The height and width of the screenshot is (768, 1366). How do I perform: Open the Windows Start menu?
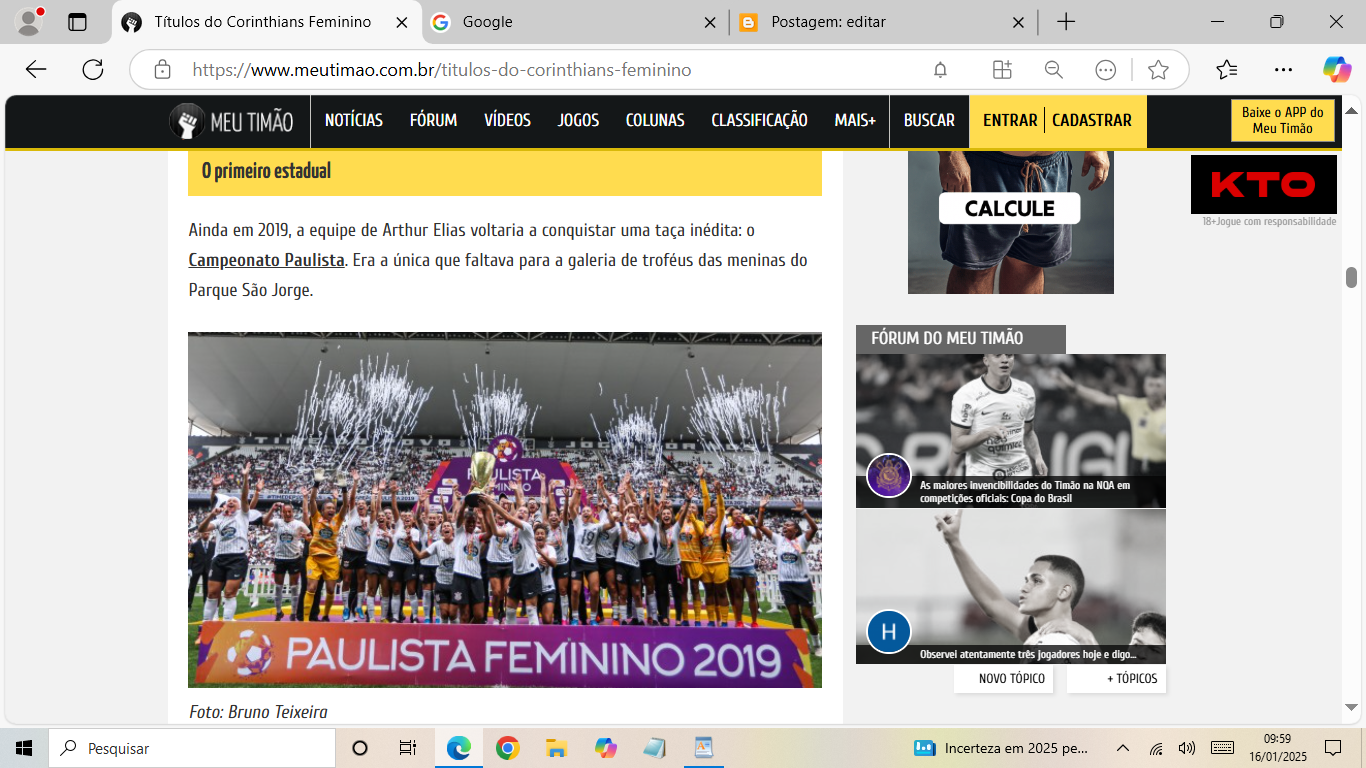pos(24,748)
